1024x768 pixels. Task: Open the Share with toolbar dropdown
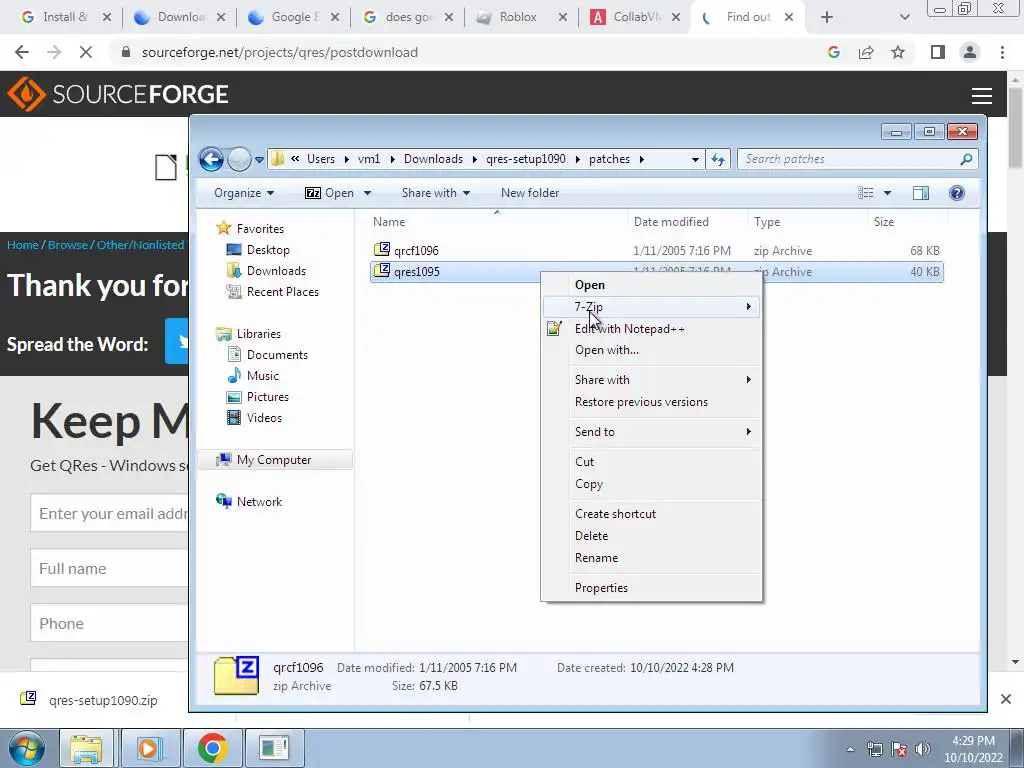click(436, 193)
